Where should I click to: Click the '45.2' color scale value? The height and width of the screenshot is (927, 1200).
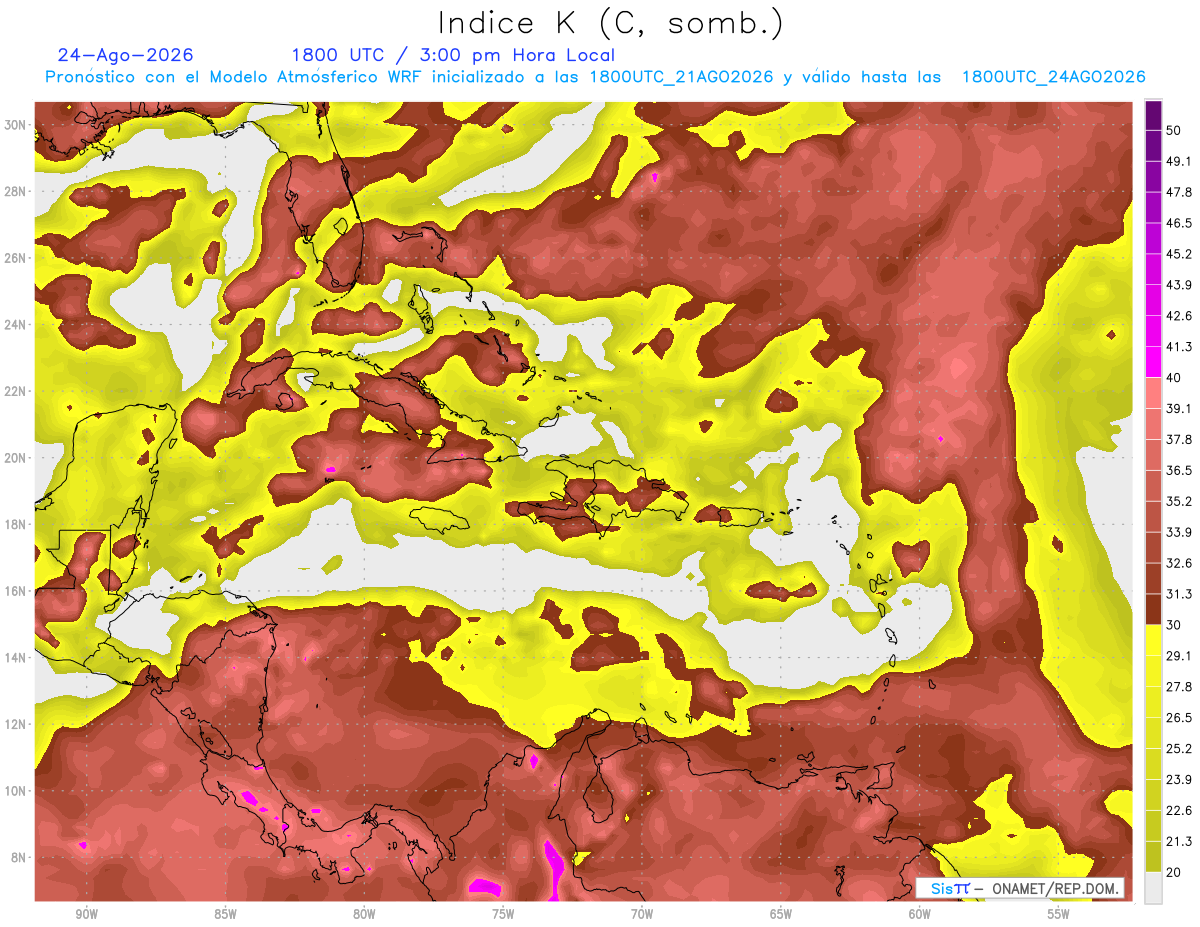click(1179, 254)
